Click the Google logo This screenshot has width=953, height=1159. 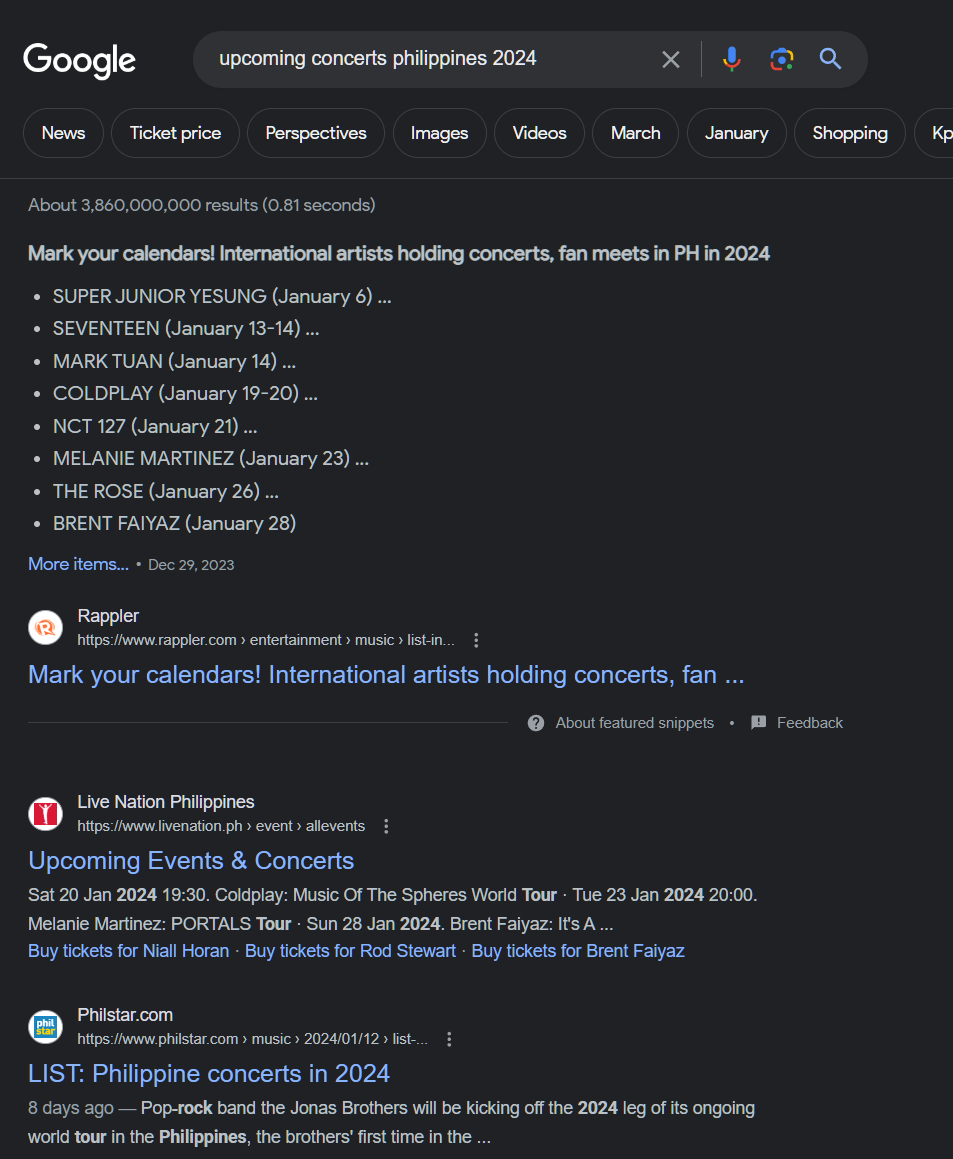pyautogui.click(x=79, y=60)
